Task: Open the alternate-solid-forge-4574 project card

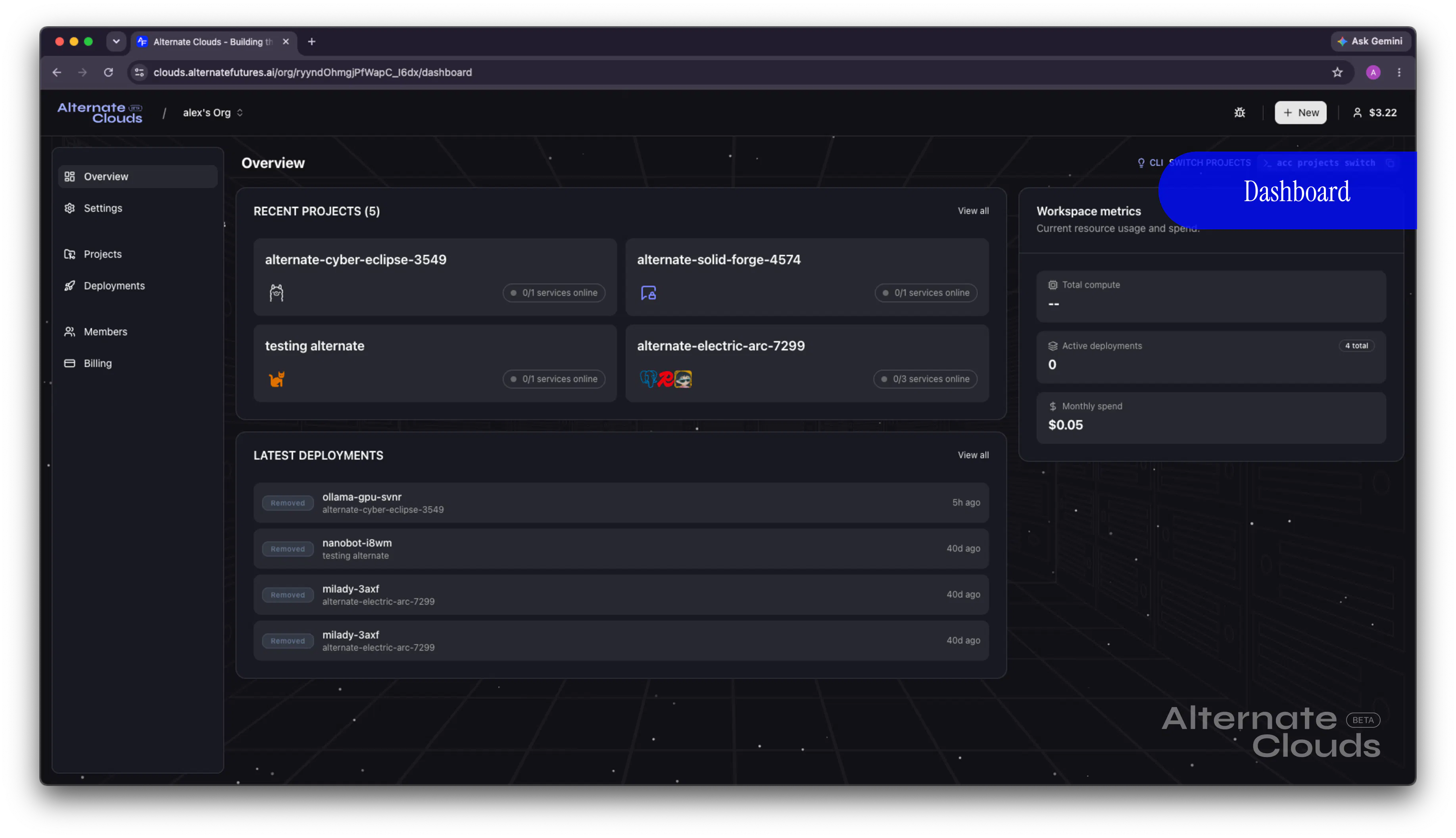Action: click(x=807, y=277)
